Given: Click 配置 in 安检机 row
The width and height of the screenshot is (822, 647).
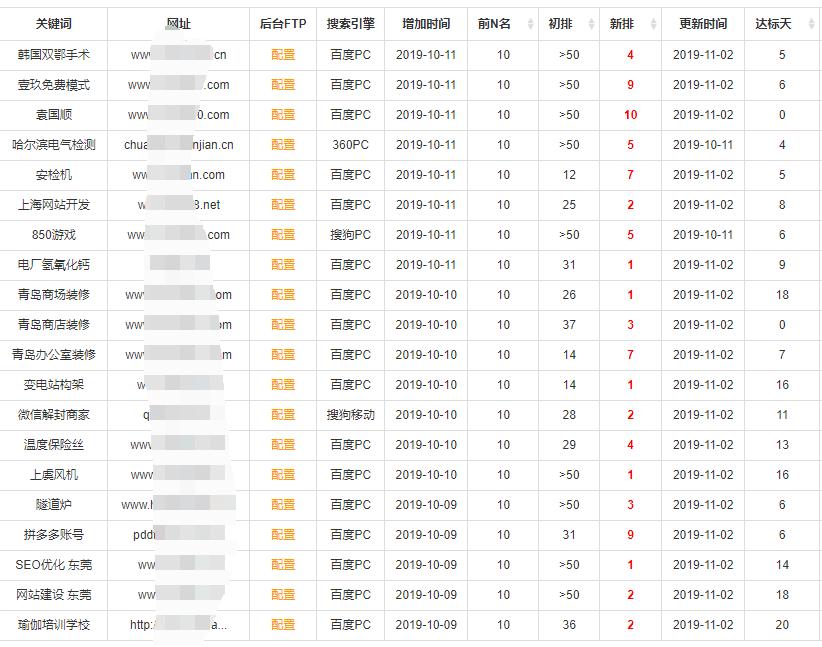Looking at the screenshot, I should coord(283,175).
